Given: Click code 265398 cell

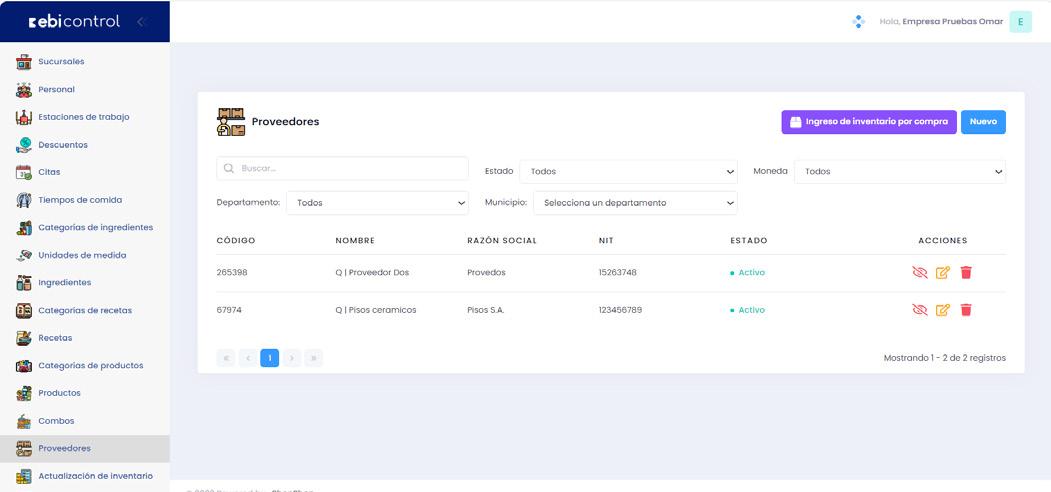Looking at the screenshot, I should 232,273.
